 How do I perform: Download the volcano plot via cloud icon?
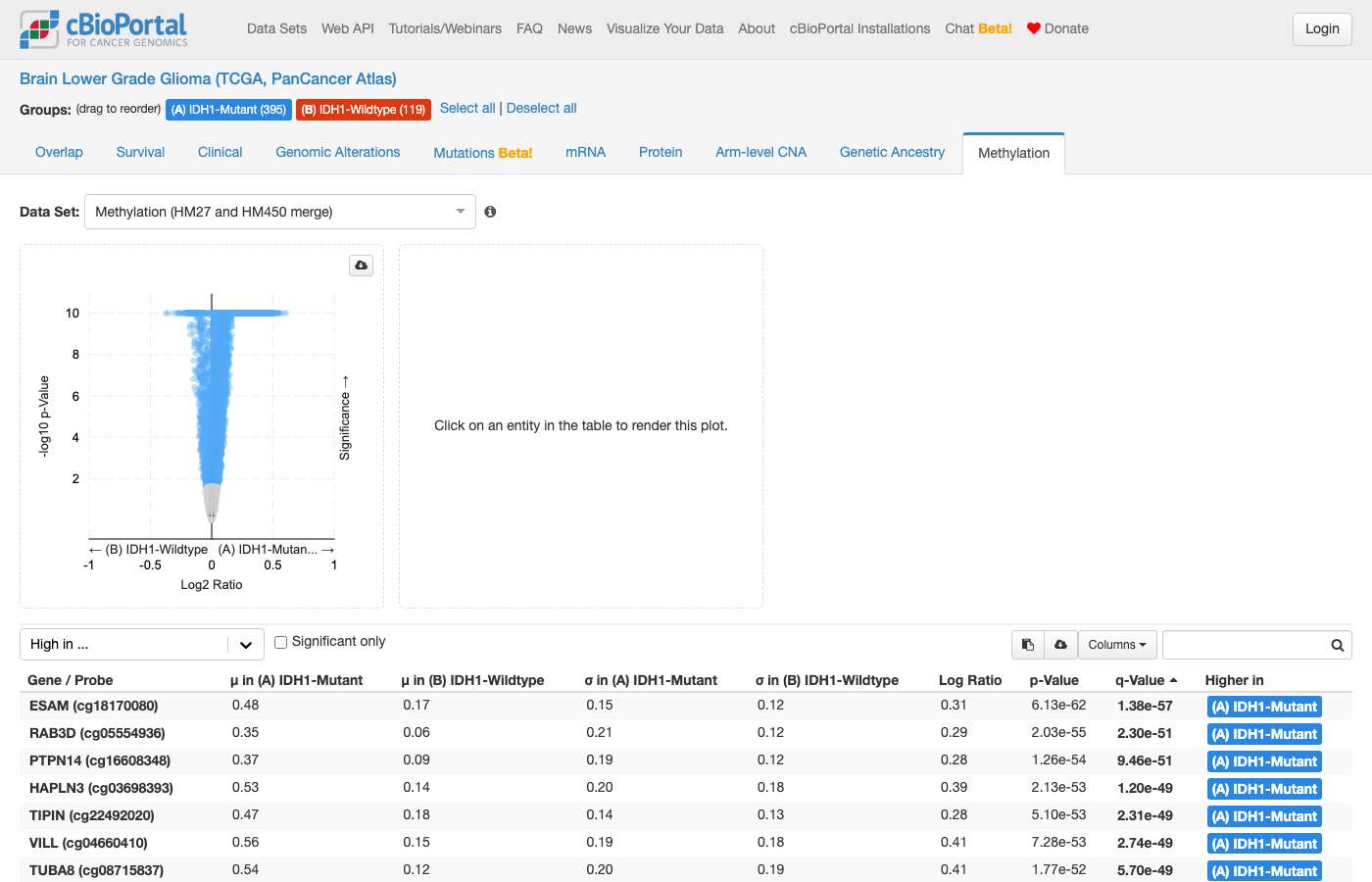(362, 266)
